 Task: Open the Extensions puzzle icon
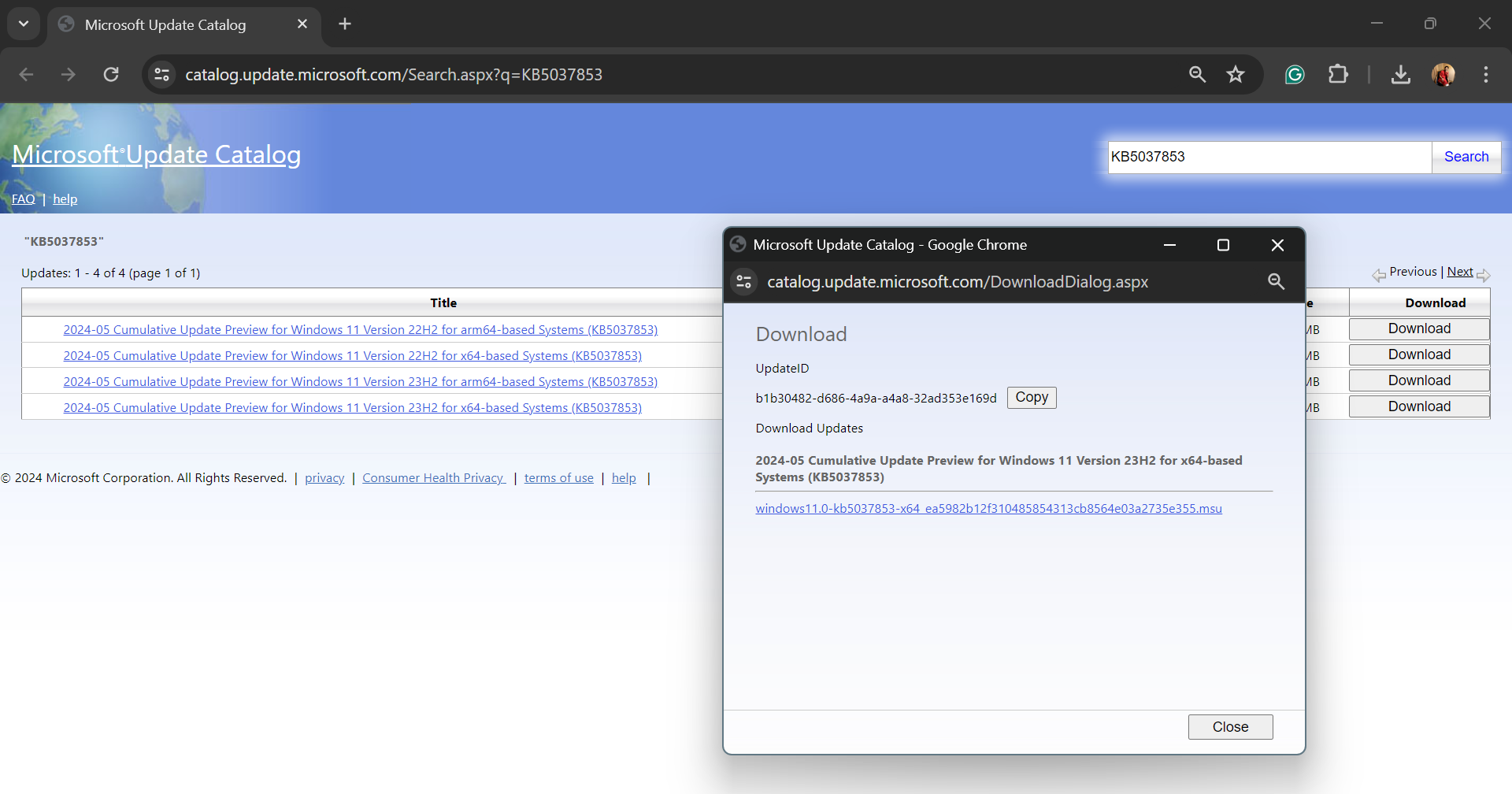coord(1338,74)
